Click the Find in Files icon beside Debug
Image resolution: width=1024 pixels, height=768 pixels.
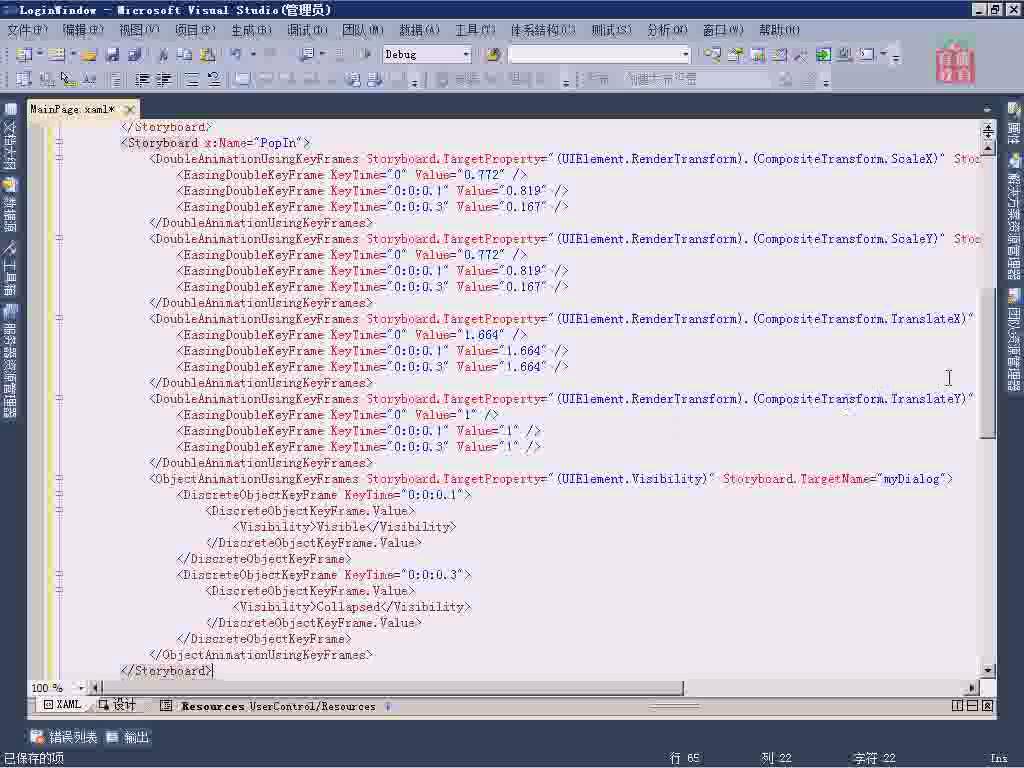click(493, 55)
